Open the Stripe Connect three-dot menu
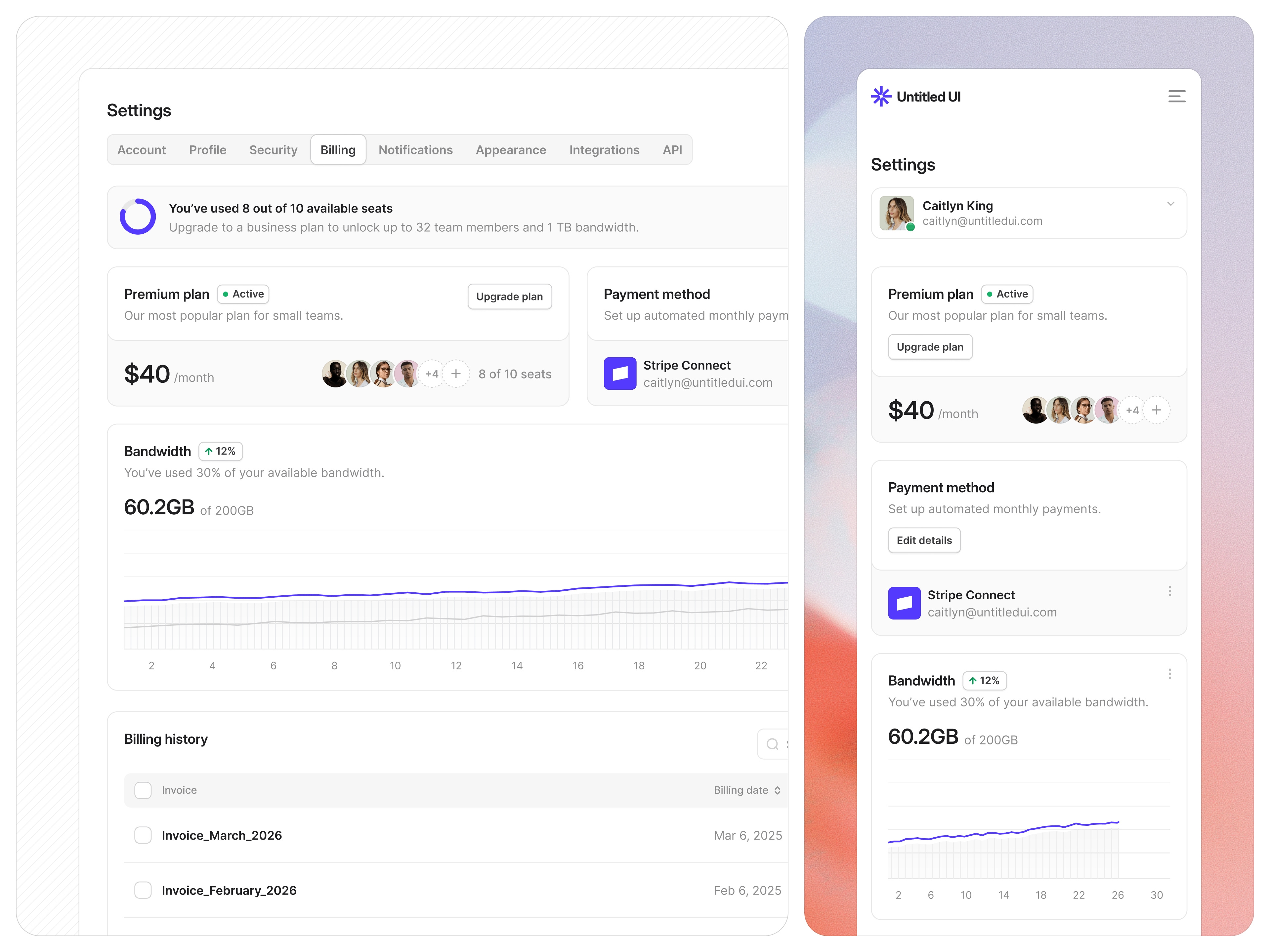 click(x=1169, y=592)
